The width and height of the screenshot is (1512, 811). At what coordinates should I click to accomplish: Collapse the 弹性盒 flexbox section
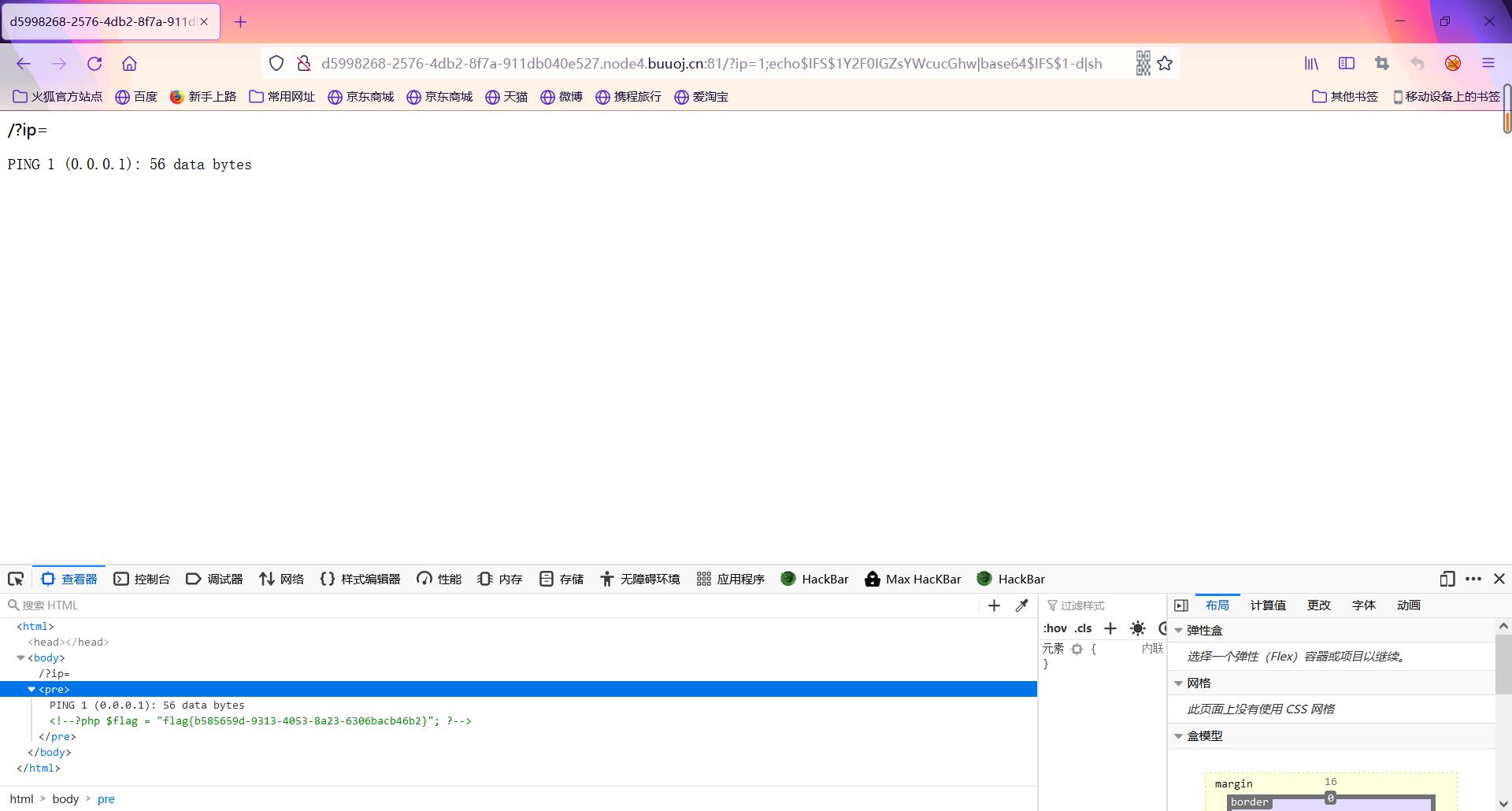click(1179, 631)
